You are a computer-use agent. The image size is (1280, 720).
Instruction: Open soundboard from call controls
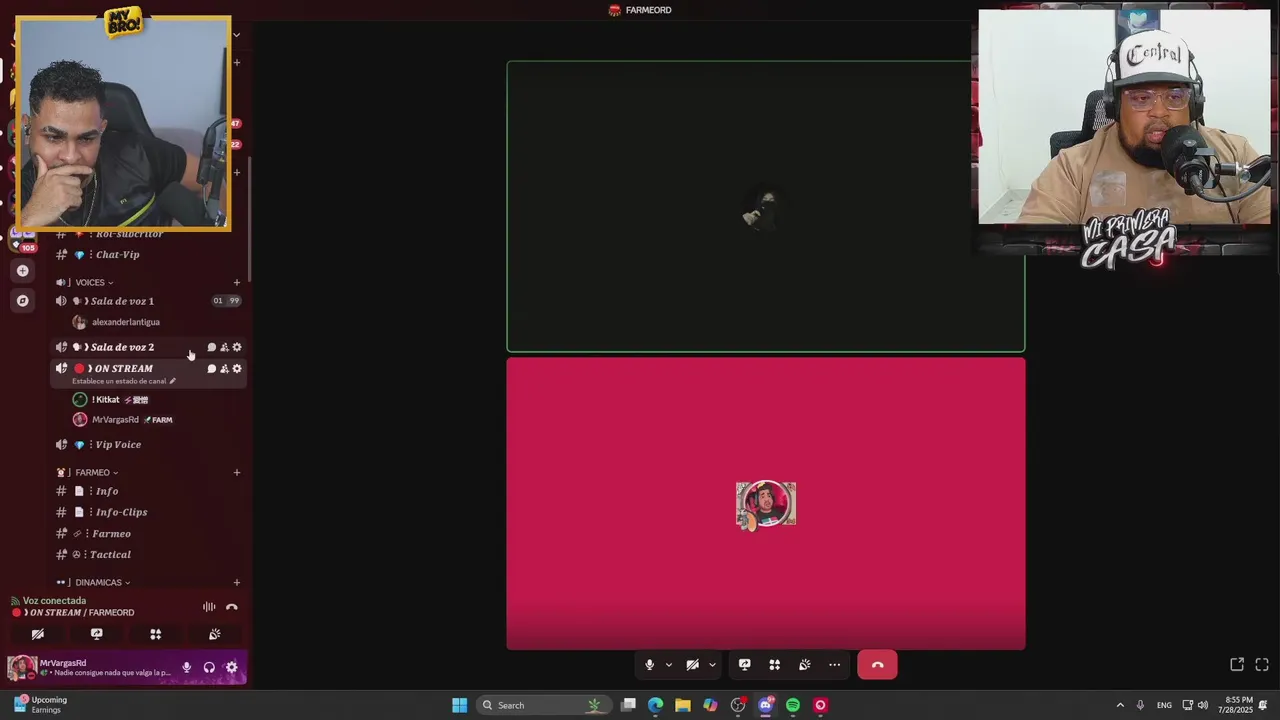coord(805,665)
